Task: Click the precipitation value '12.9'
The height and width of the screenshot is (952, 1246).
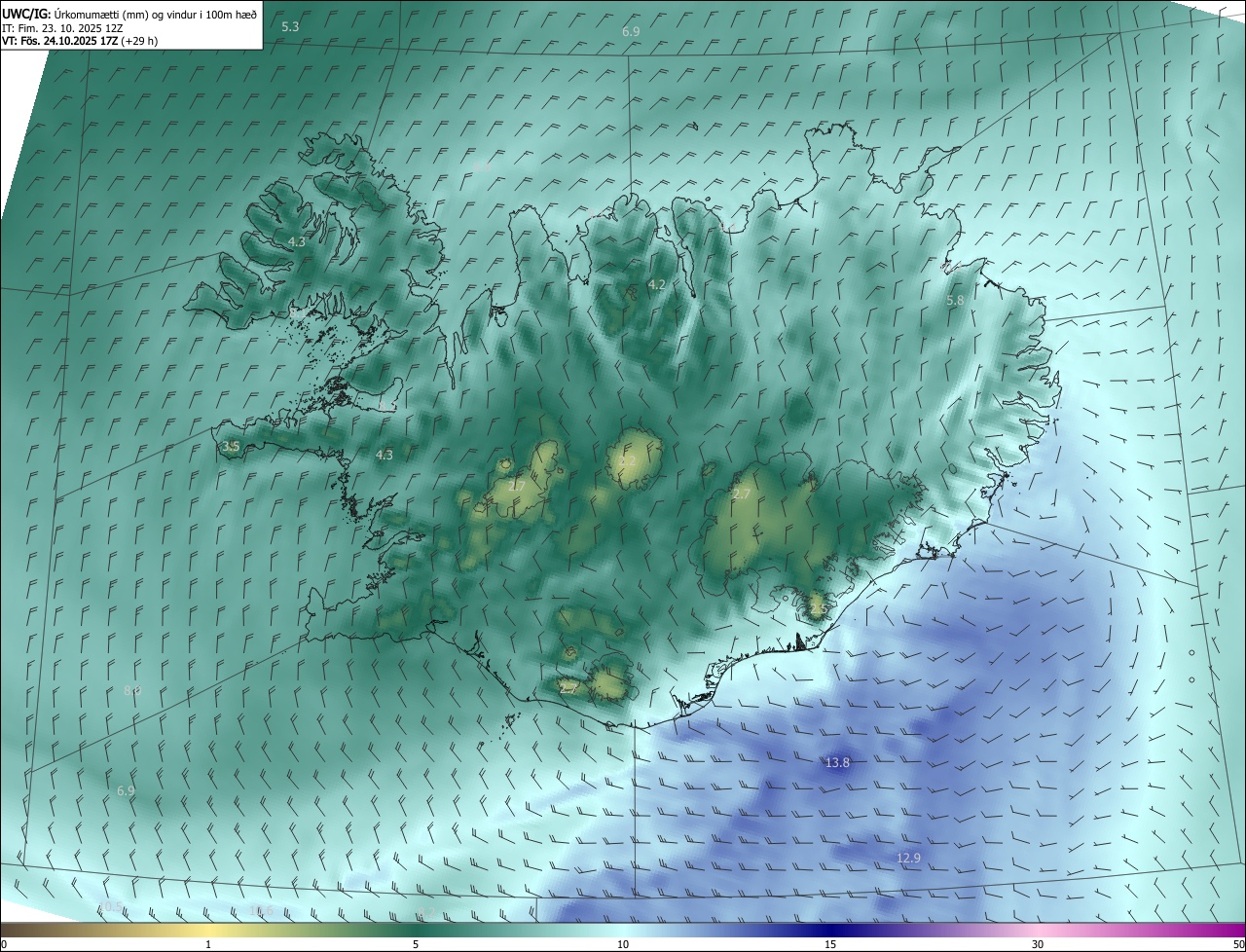Action: pyautogui.click(x=908, y=858)
